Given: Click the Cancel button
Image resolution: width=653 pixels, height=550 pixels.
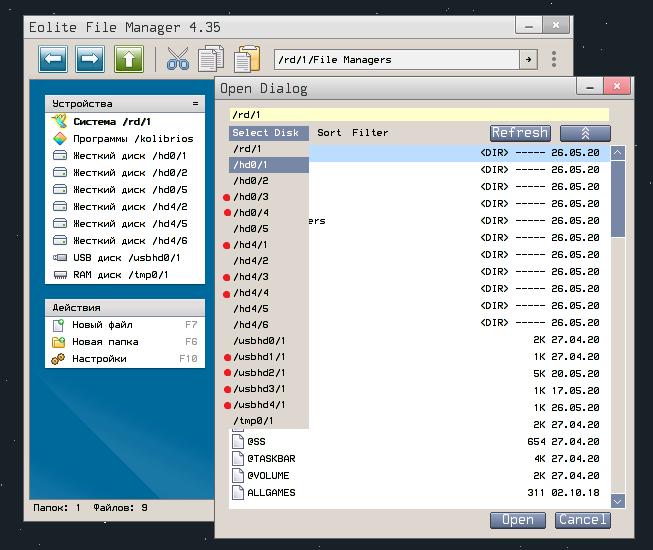Looking at the screenshot, I should coord(582,520).
